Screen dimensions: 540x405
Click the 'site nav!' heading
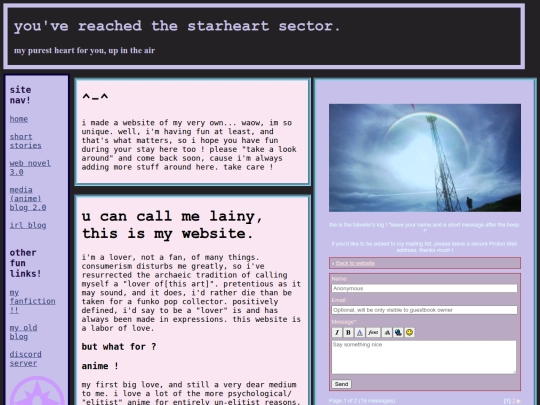click(20, 95)
